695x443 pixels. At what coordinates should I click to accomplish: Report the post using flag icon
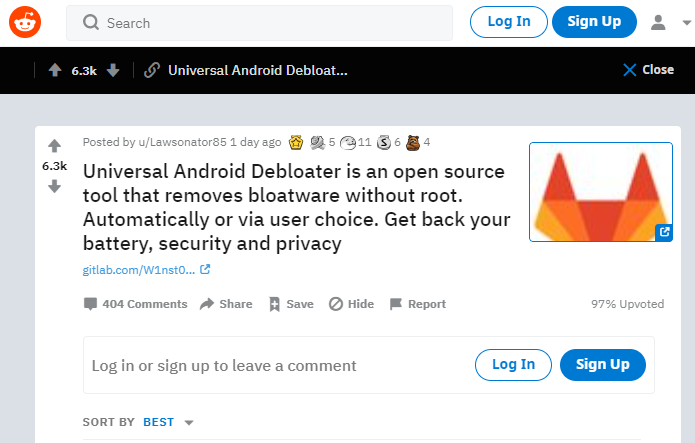click(417, 304)
